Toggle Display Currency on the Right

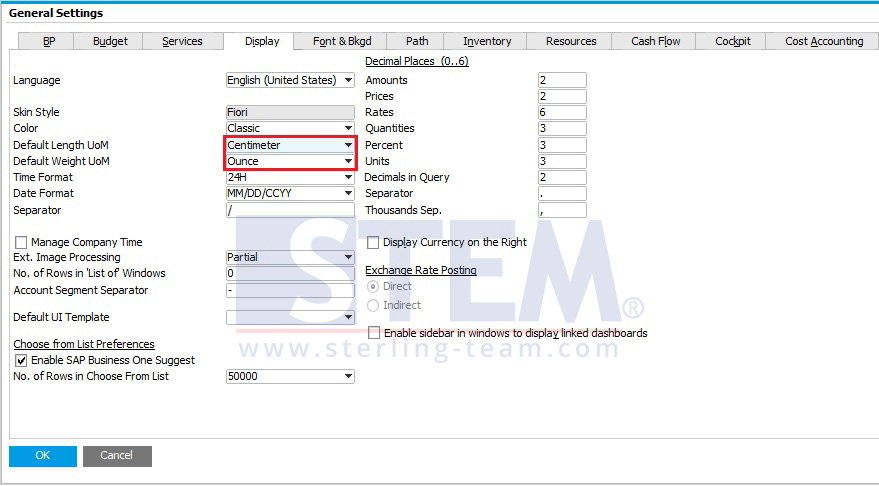tap(373, 243)
